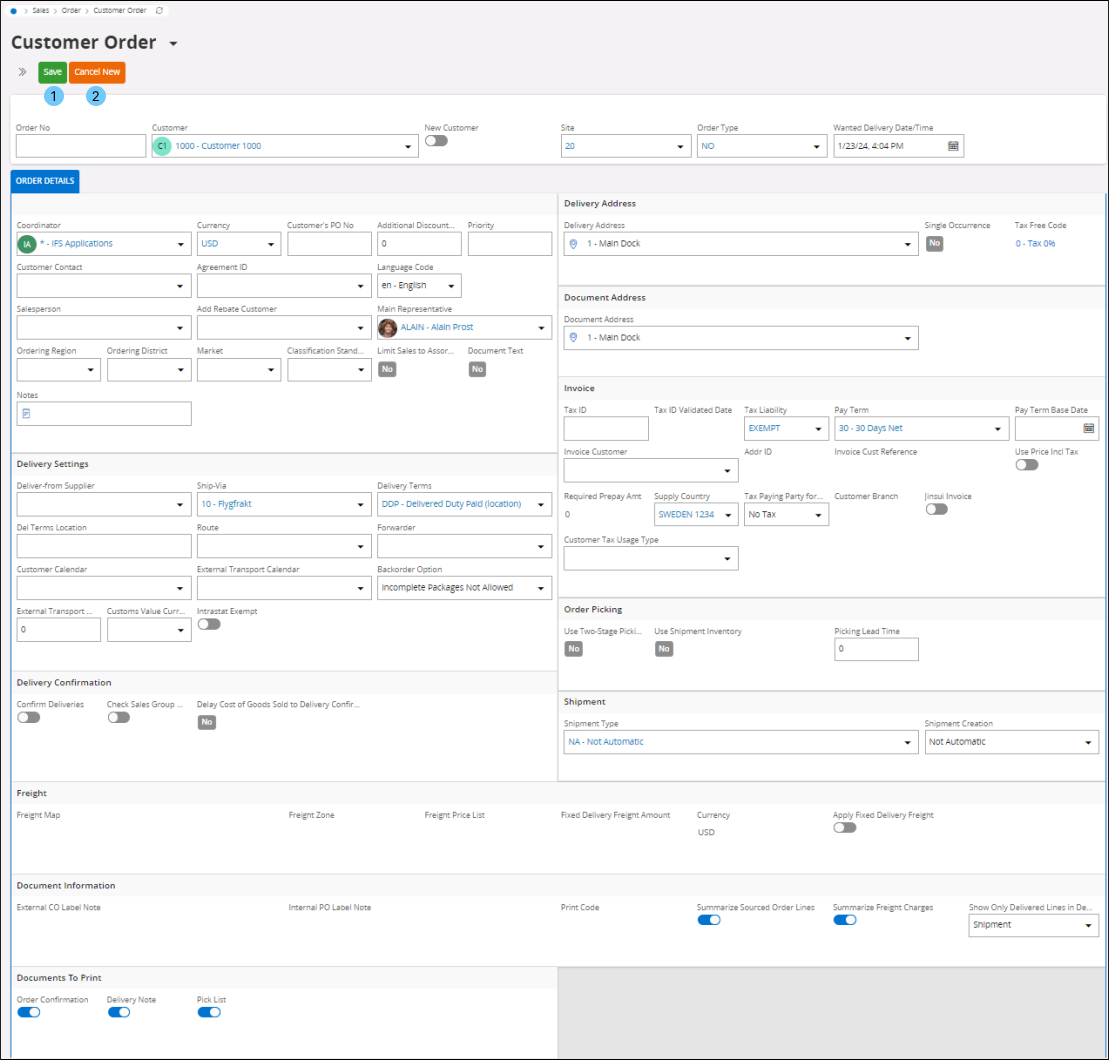The height and width of the screenshot is (1060, 1109).
Task: Click the Pay Term Base Date calendar icon
Action: [x=1088, y=428]
